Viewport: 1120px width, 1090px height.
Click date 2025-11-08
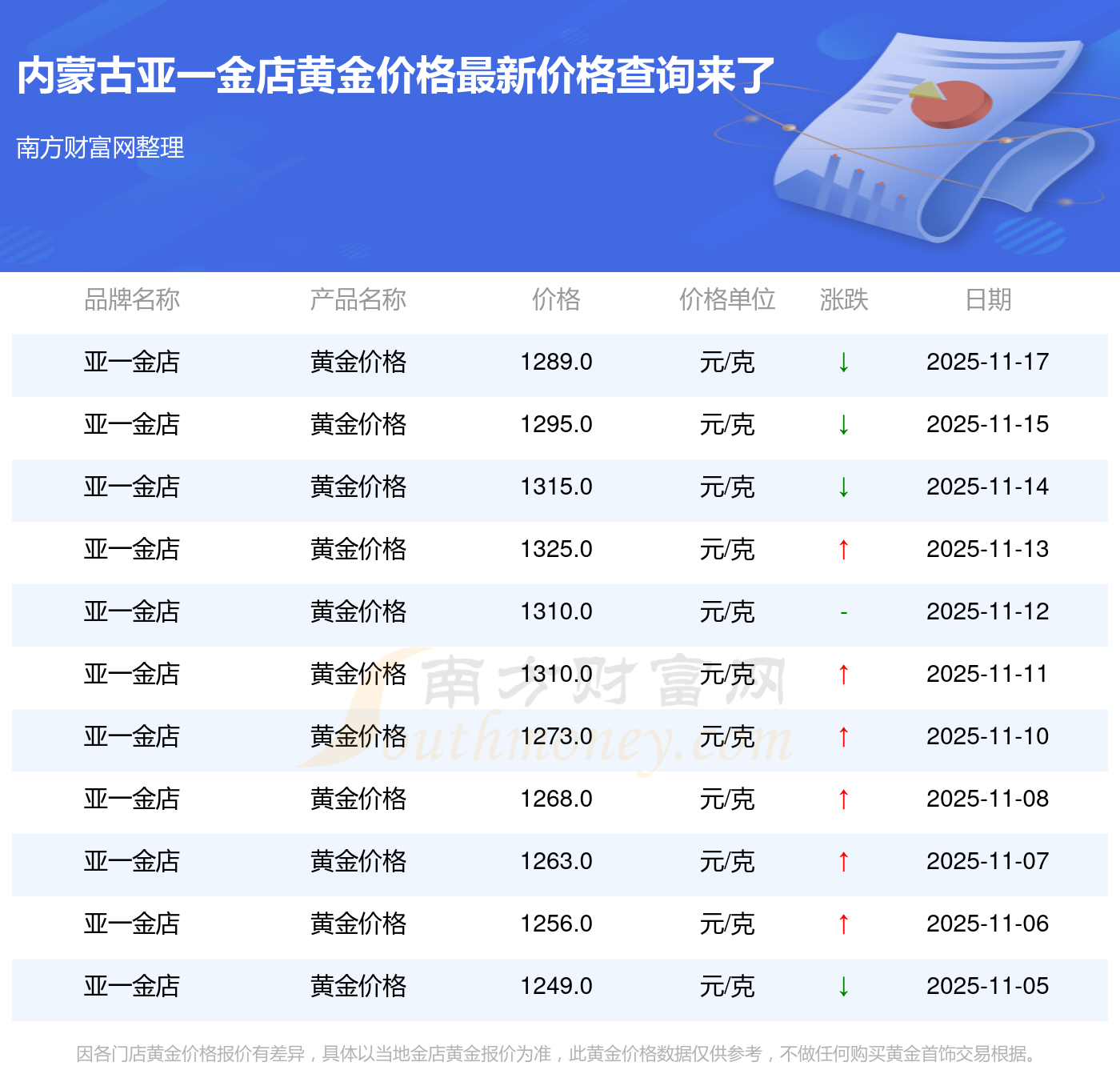(x=988, y=799)
